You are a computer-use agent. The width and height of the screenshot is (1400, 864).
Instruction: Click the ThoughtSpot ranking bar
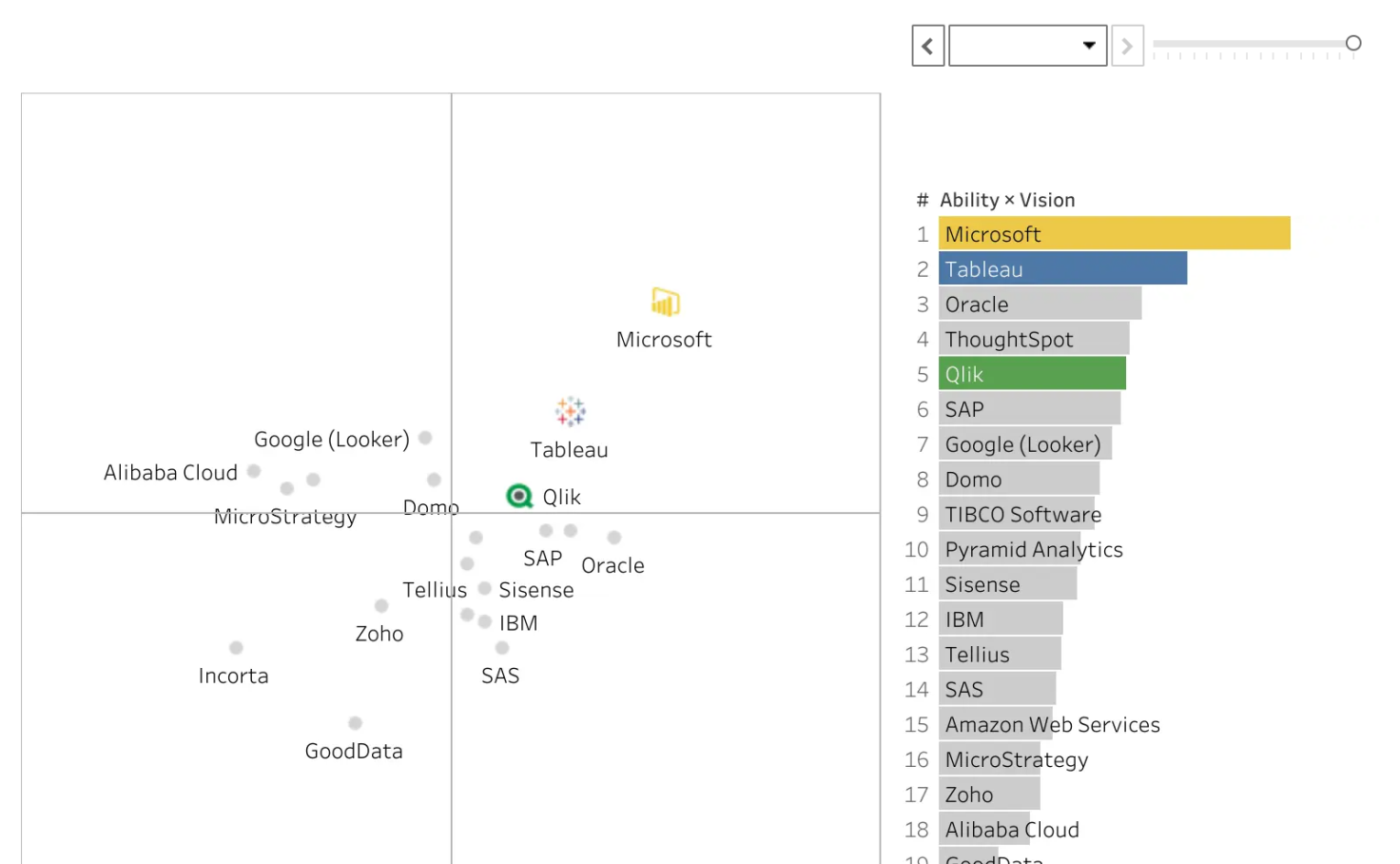(x=1034, y=339)
